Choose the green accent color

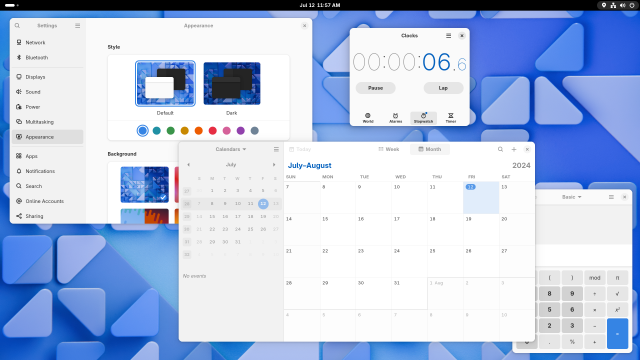click(171, 131)
